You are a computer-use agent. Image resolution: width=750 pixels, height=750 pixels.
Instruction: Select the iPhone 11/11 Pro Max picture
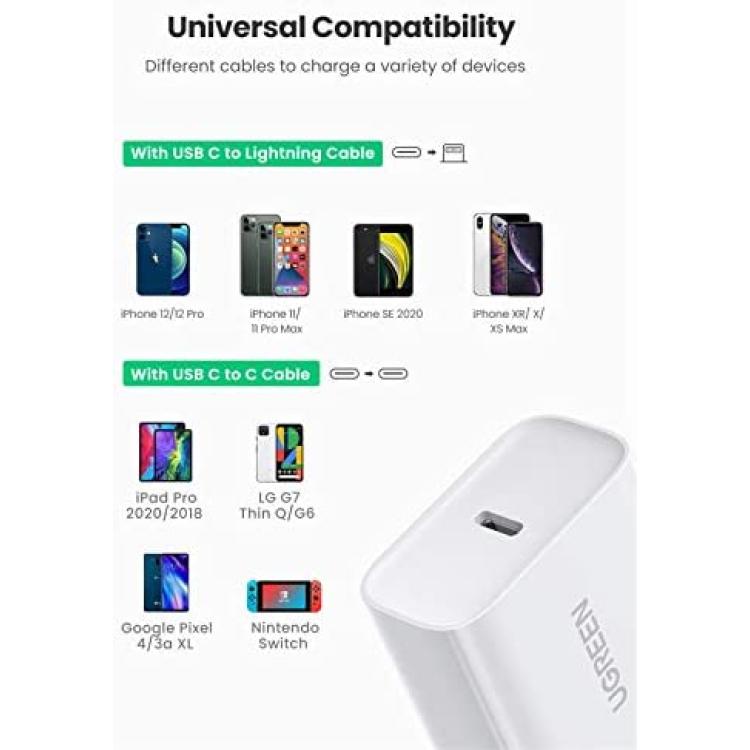pyautogui.click(x=275, y=255)
